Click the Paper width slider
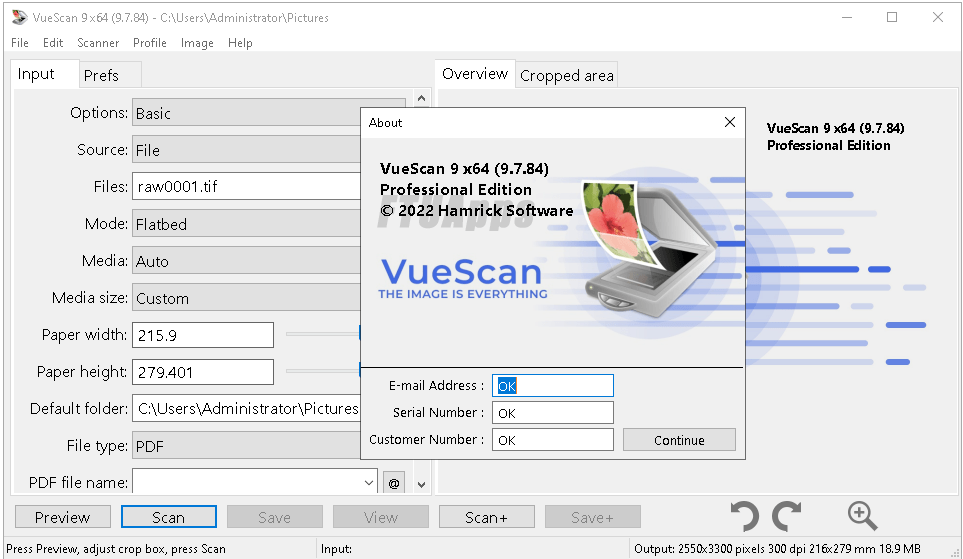 tap(323, 334)
